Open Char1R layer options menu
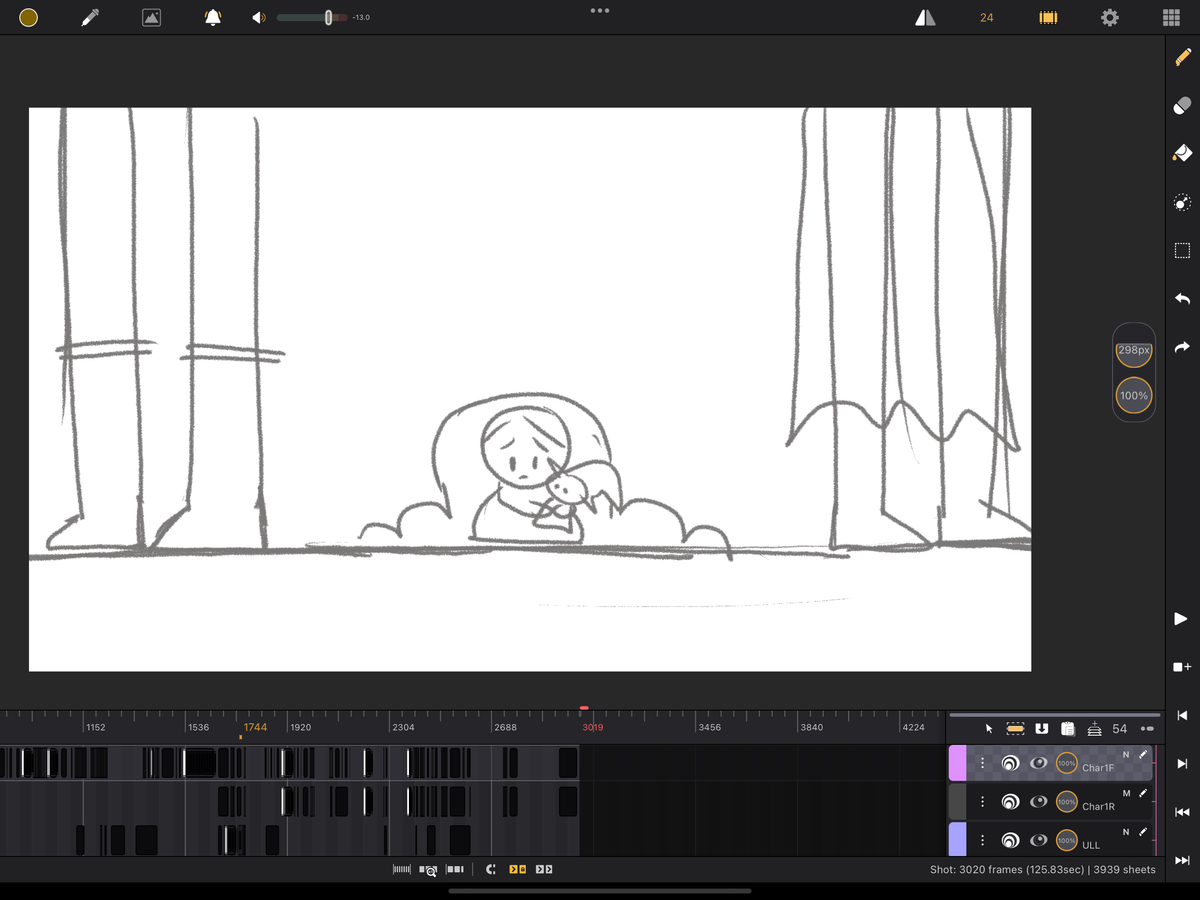This screenshot has width=1200, height=900. (x=983, y=801)
